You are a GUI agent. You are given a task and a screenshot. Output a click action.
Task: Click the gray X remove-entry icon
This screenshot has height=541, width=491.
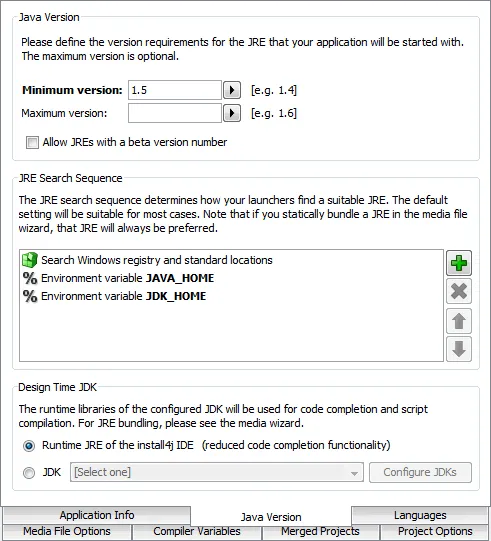(459, 291)
